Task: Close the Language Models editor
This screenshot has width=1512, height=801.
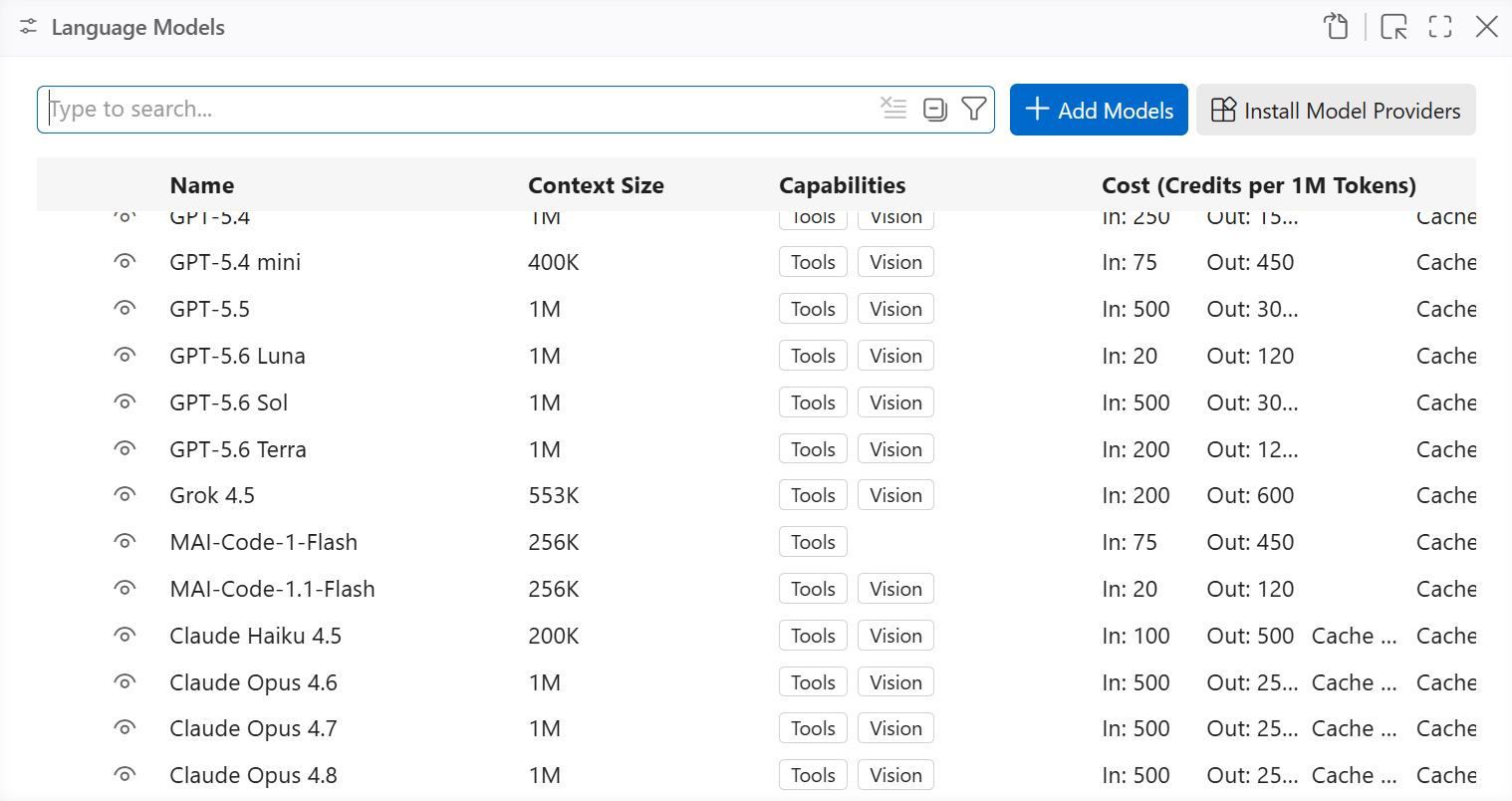Action: click(1486, 26)
